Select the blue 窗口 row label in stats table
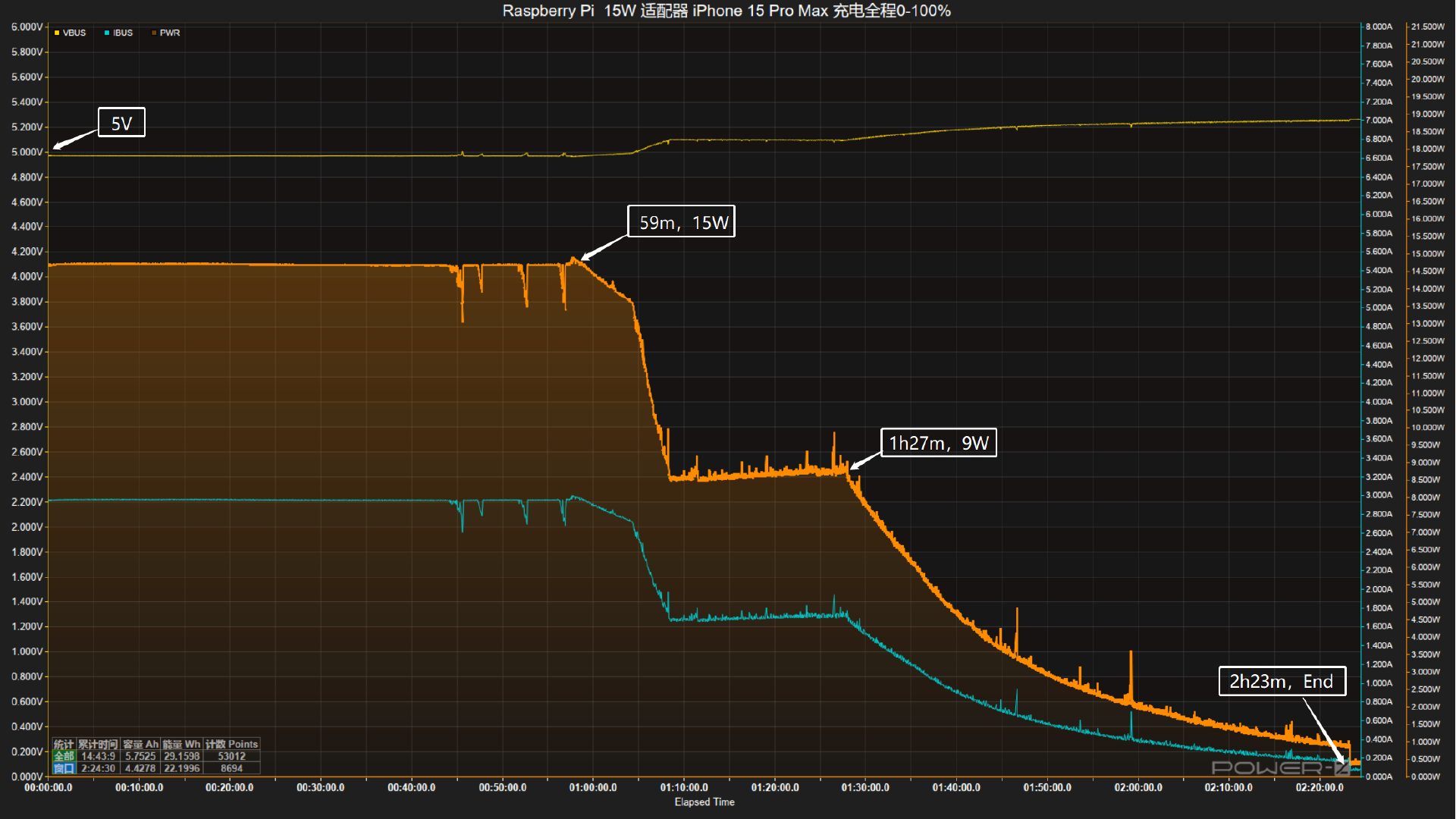Image resolution: width=1456 pixels, height=819 pixels. pyautogui.click(x=64, y=768)
